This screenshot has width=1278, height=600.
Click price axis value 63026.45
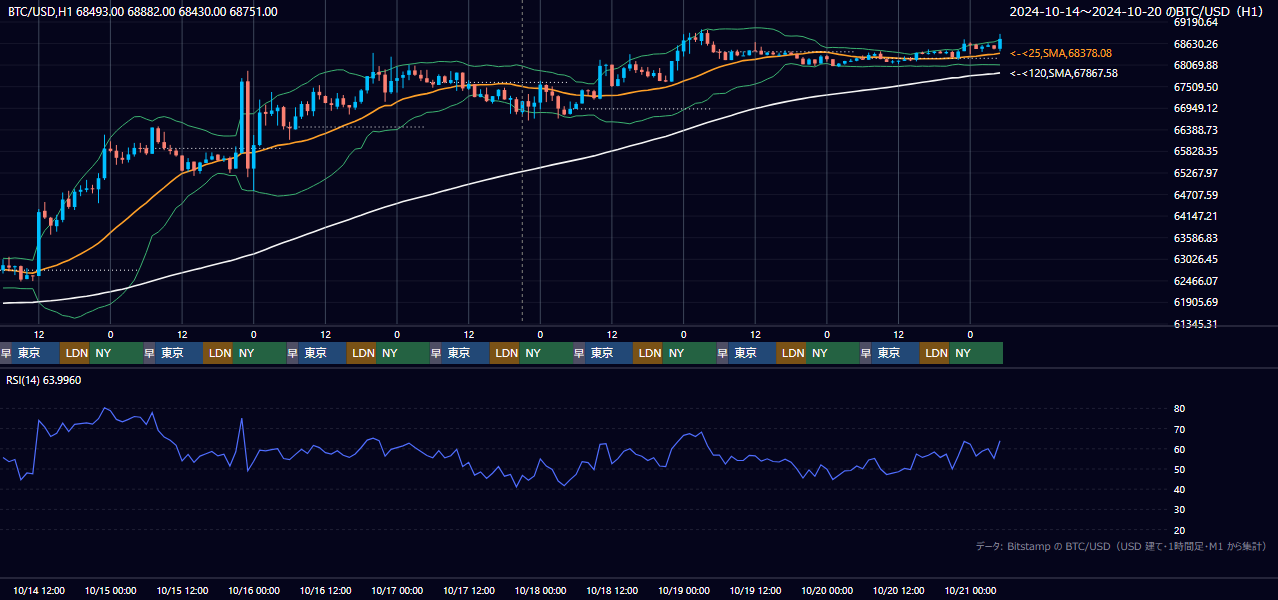coord(1195,259)
